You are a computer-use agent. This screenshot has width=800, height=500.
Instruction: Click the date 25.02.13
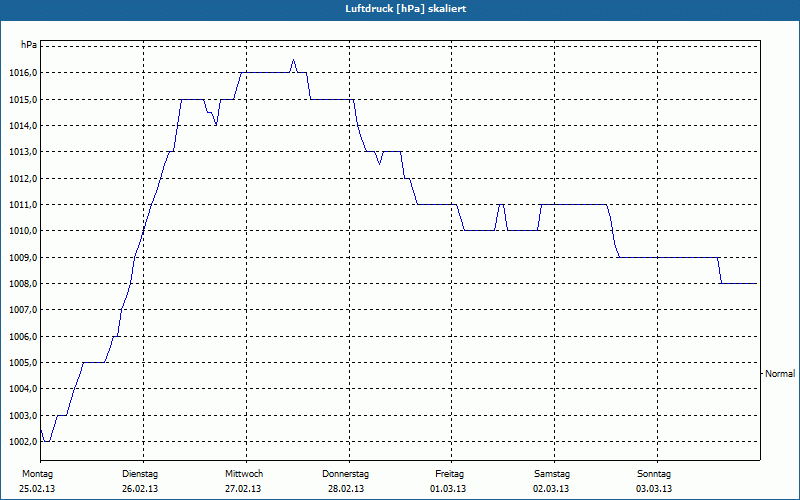[37, 489]
